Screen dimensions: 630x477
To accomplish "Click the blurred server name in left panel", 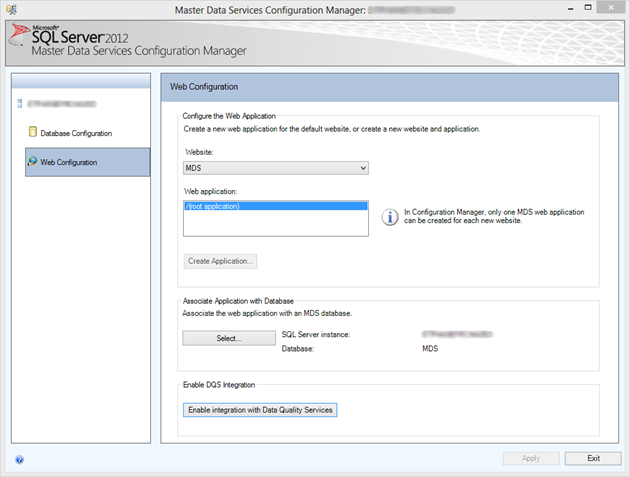I will click(61, 104).
